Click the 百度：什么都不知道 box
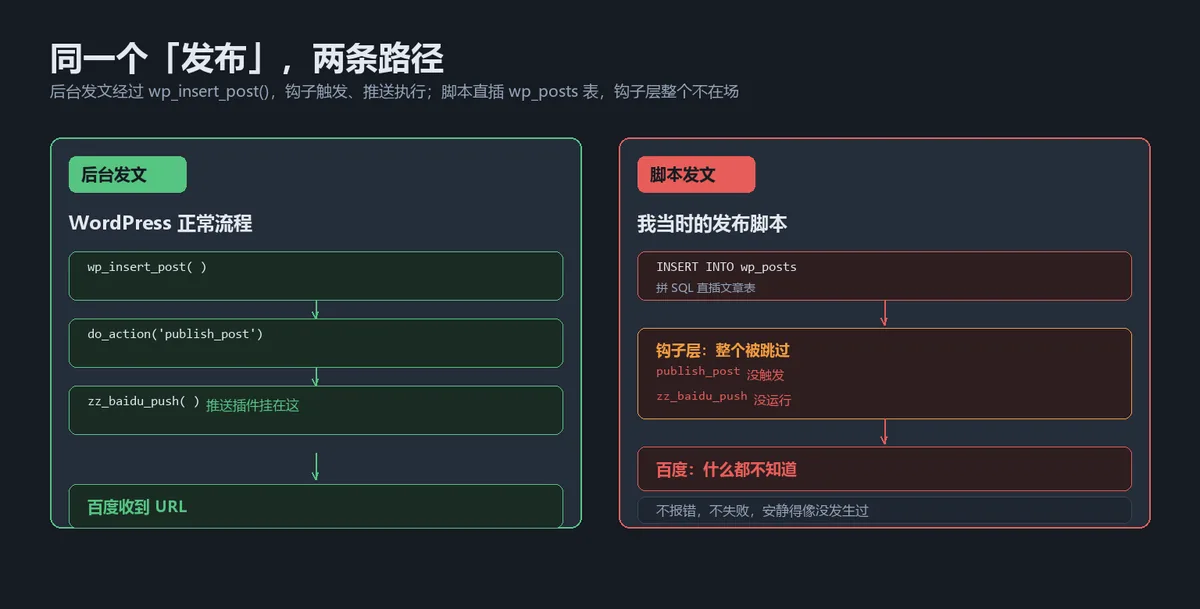The width and height of the screenshot is (1200, 609). 884,469
